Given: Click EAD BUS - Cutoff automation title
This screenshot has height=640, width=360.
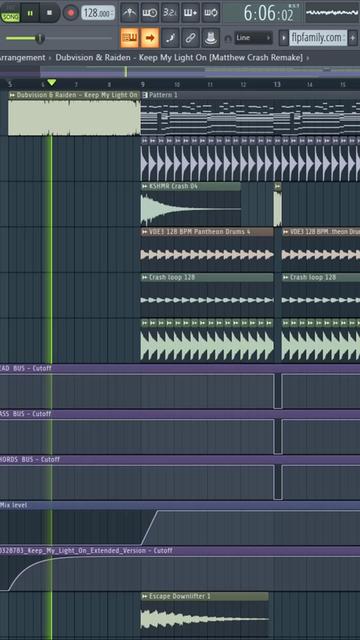Looking at the screenshot, I should [x=26, y=369].
